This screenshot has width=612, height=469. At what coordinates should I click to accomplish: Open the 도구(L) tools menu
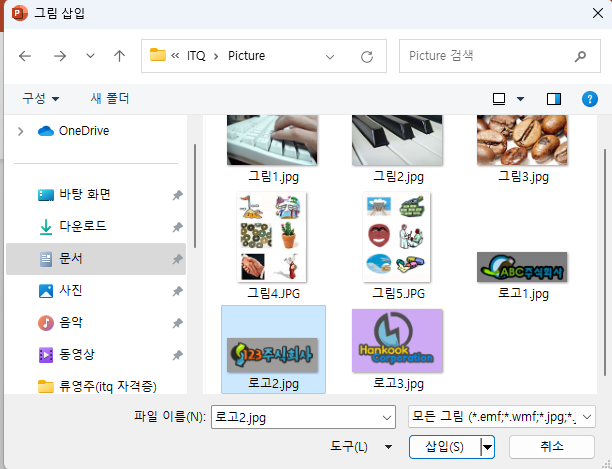coord(361,446)
